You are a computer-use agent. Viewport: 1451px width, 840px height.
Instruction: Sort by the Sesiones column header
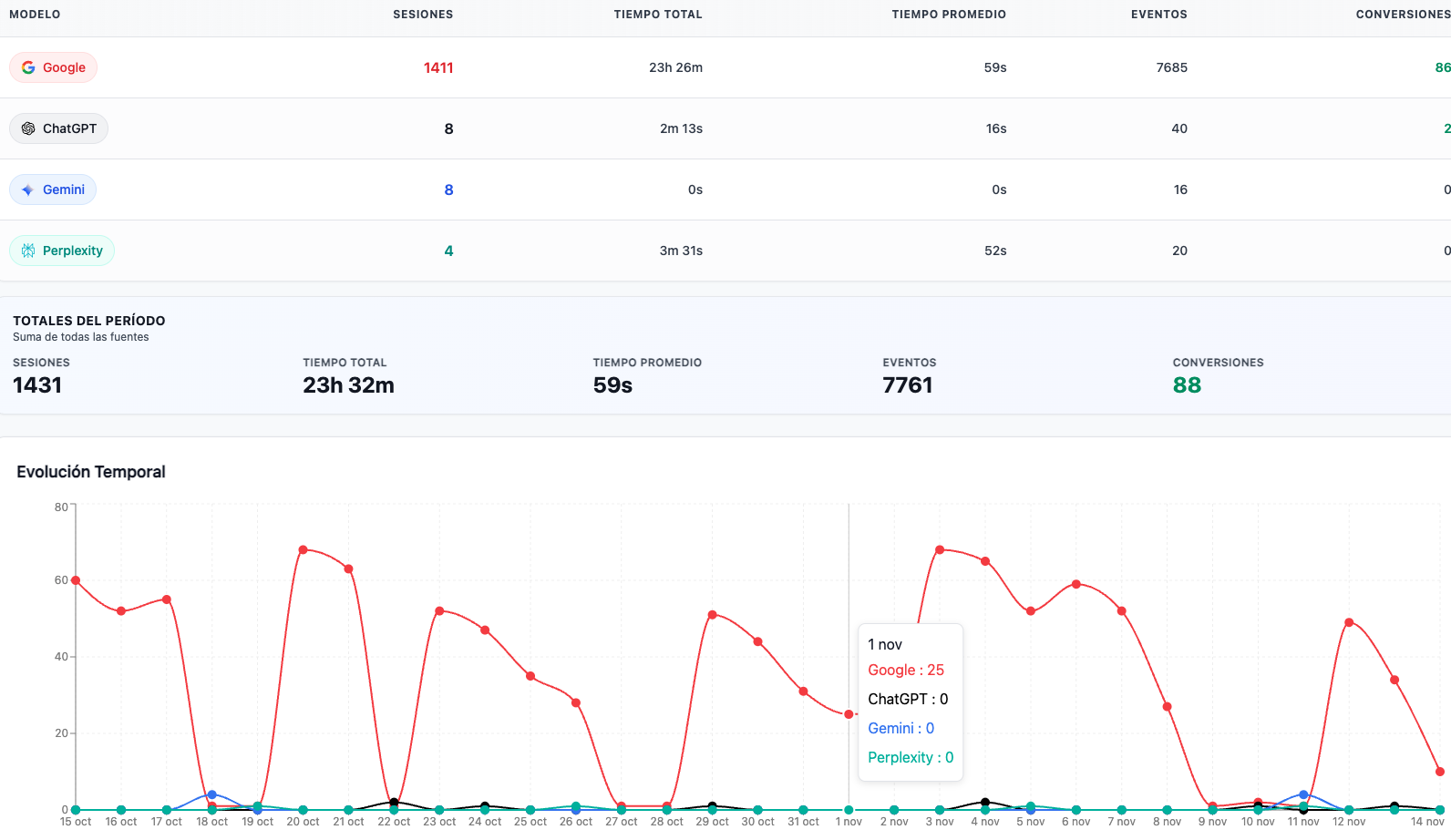tap(423, 15)
